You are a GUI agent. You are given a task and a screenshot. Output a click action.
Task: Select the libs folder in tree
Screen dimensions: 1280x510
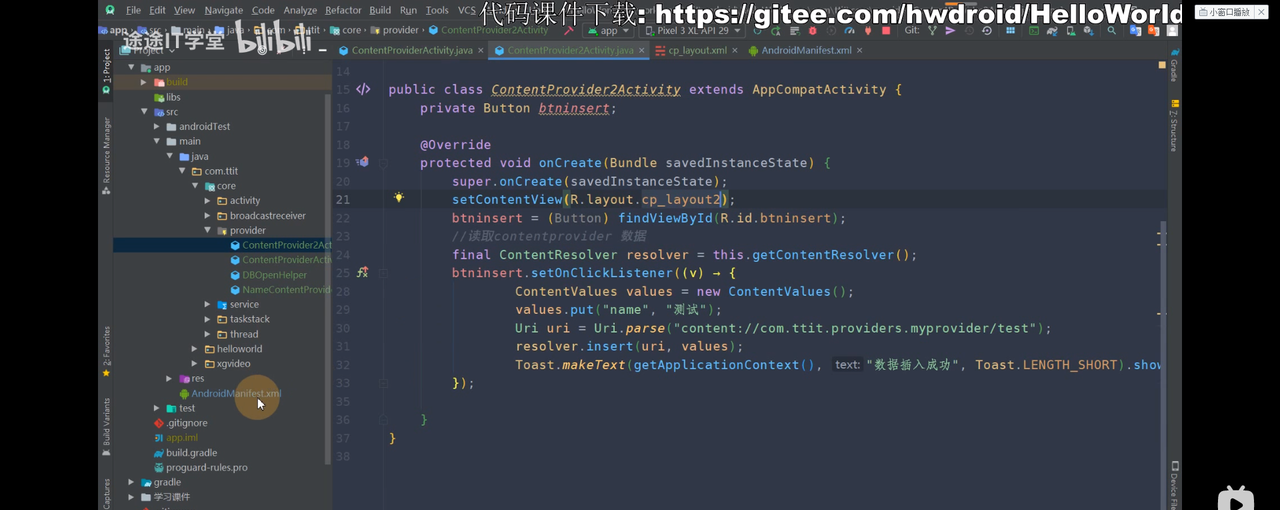click(173, 97)
